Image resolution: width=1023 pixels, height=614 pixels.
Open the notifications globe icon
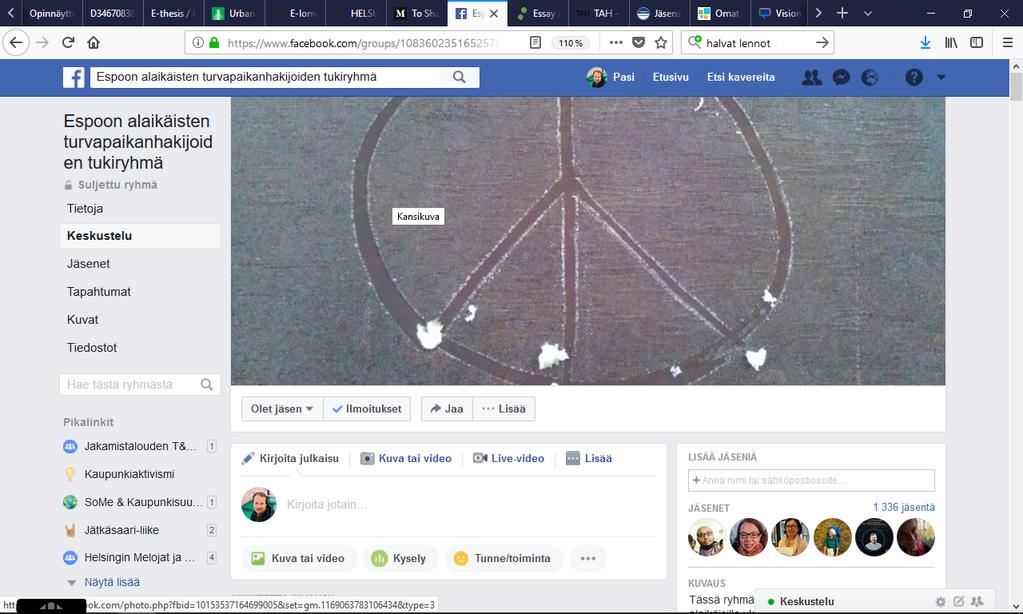pyautogui.click(x=870, y=77)
